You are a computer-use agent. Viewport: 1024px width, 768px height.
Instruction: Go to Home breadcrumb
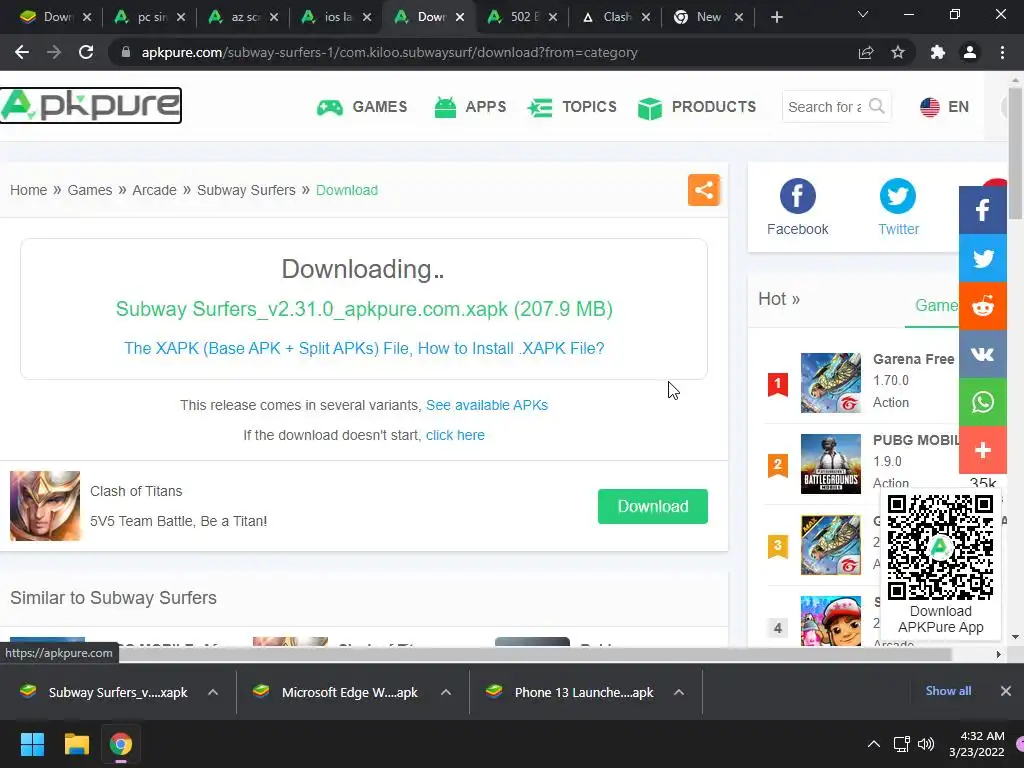coord(28,190)
